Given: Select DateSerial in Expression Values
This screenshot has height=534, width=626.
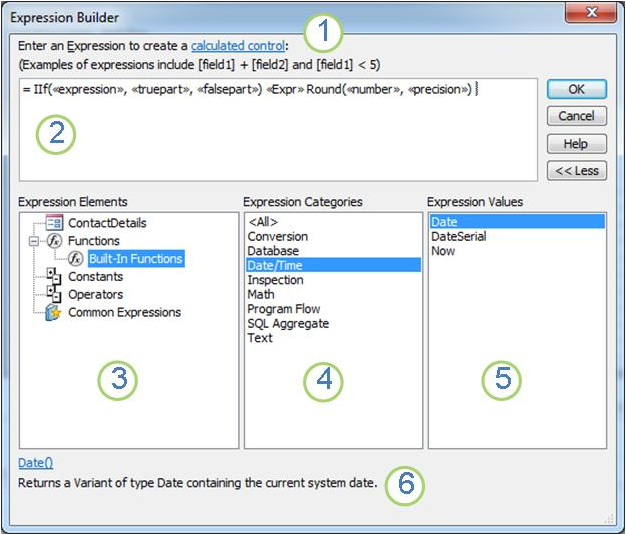Looking at the screenshot, I should pos(517,236).
